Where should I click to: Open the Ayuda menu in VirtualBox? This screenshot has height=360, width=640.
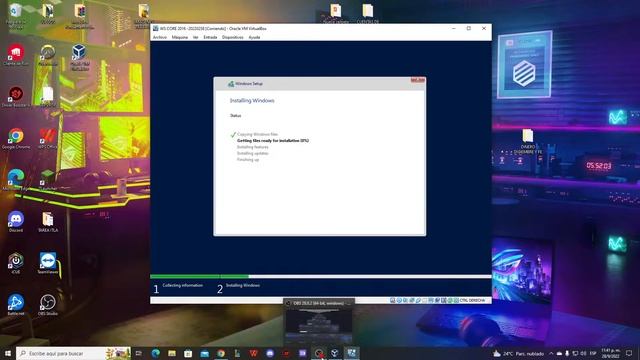pyautogui.click(x=254, y=37)
